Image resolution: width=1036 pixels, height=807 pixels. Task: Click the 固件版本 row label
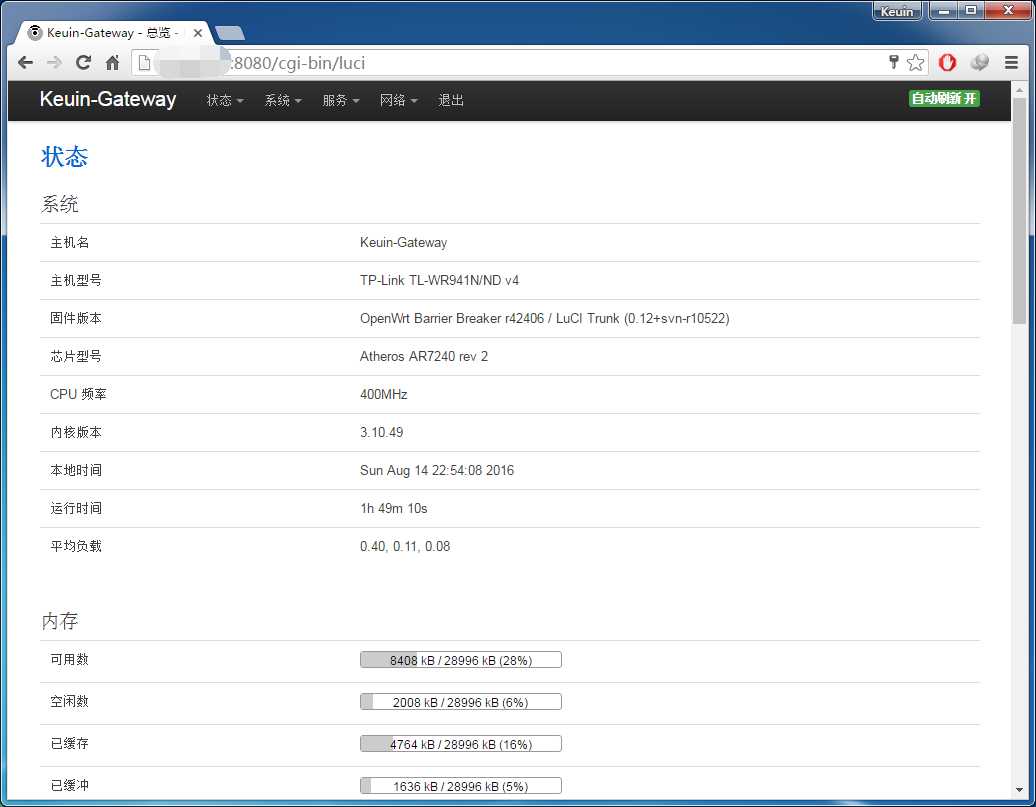click(x=76, y=319)
